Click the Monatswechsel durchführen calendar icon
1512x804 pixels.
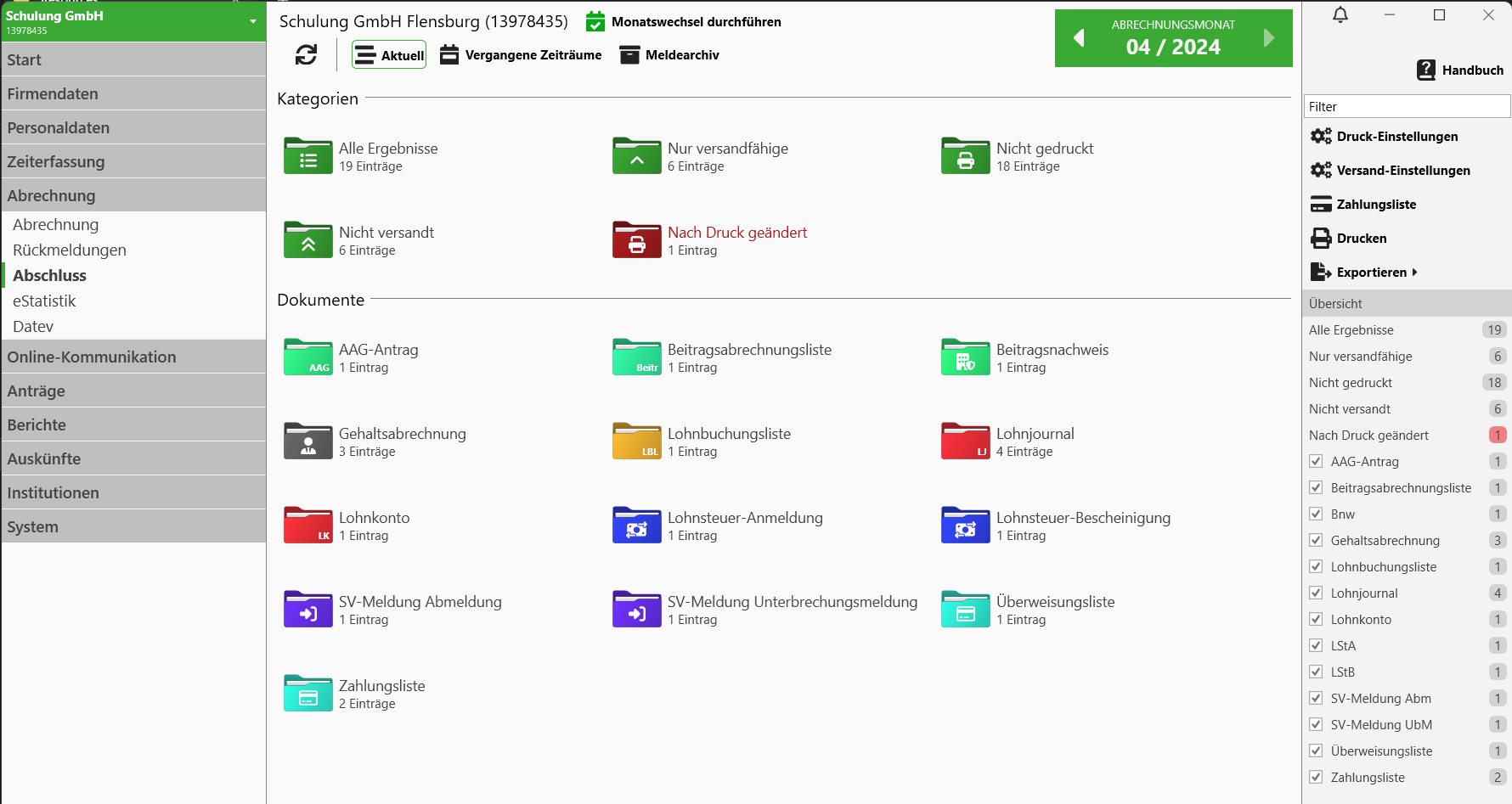pos(595,22)
